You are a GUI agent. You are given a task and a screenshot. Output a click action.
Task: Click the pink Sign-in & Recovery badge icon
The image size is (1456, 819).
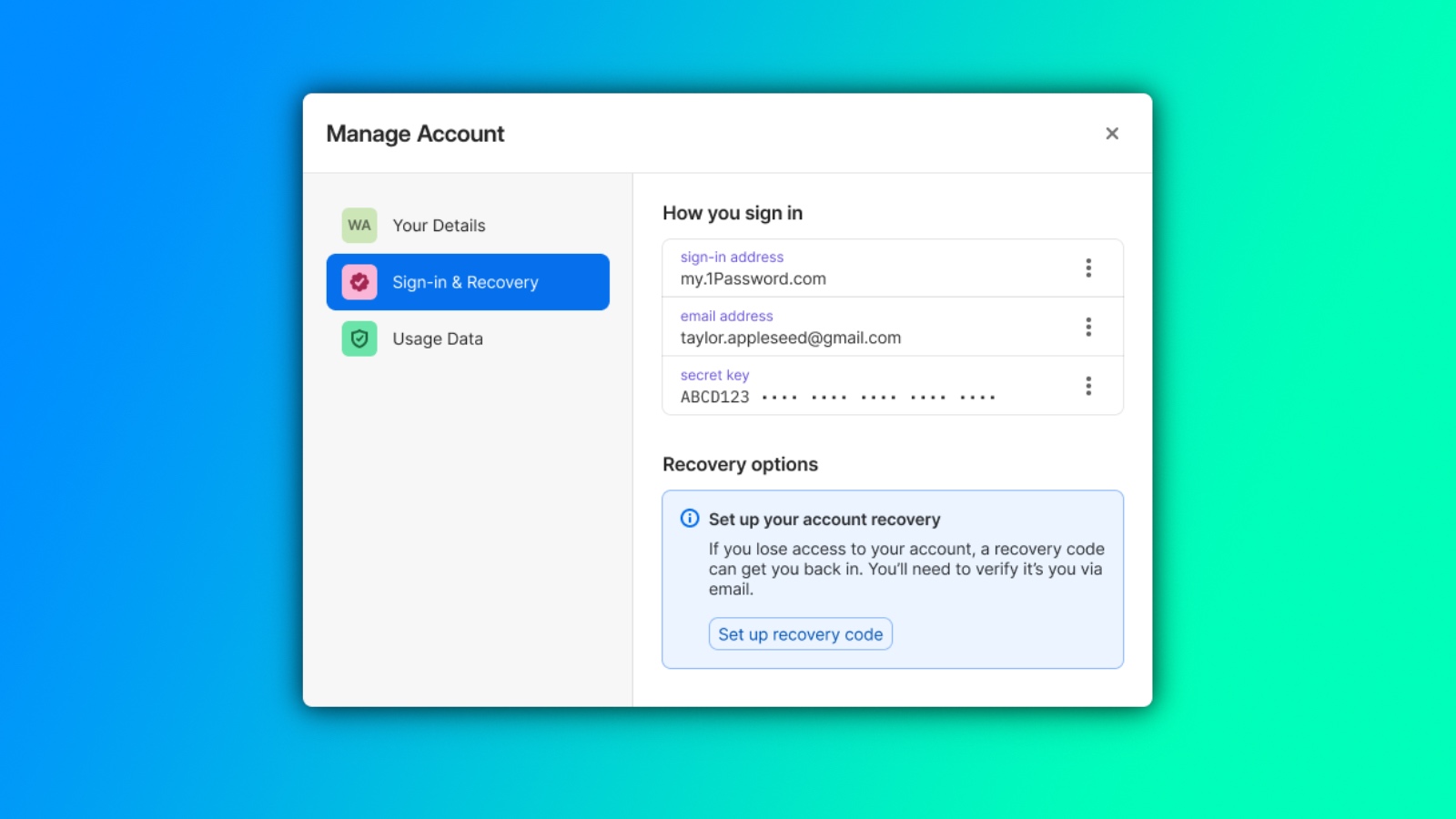[359, 282]
